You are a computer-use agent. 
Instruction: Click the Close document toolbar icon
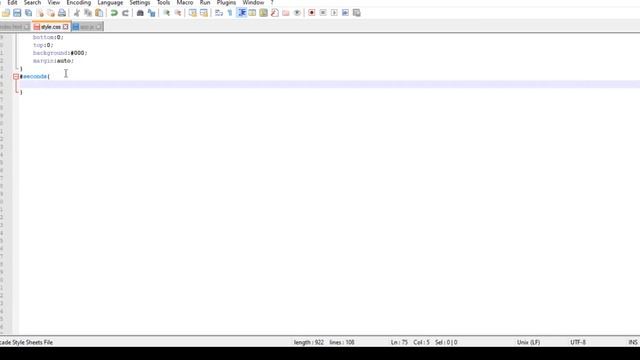[40, 13]
